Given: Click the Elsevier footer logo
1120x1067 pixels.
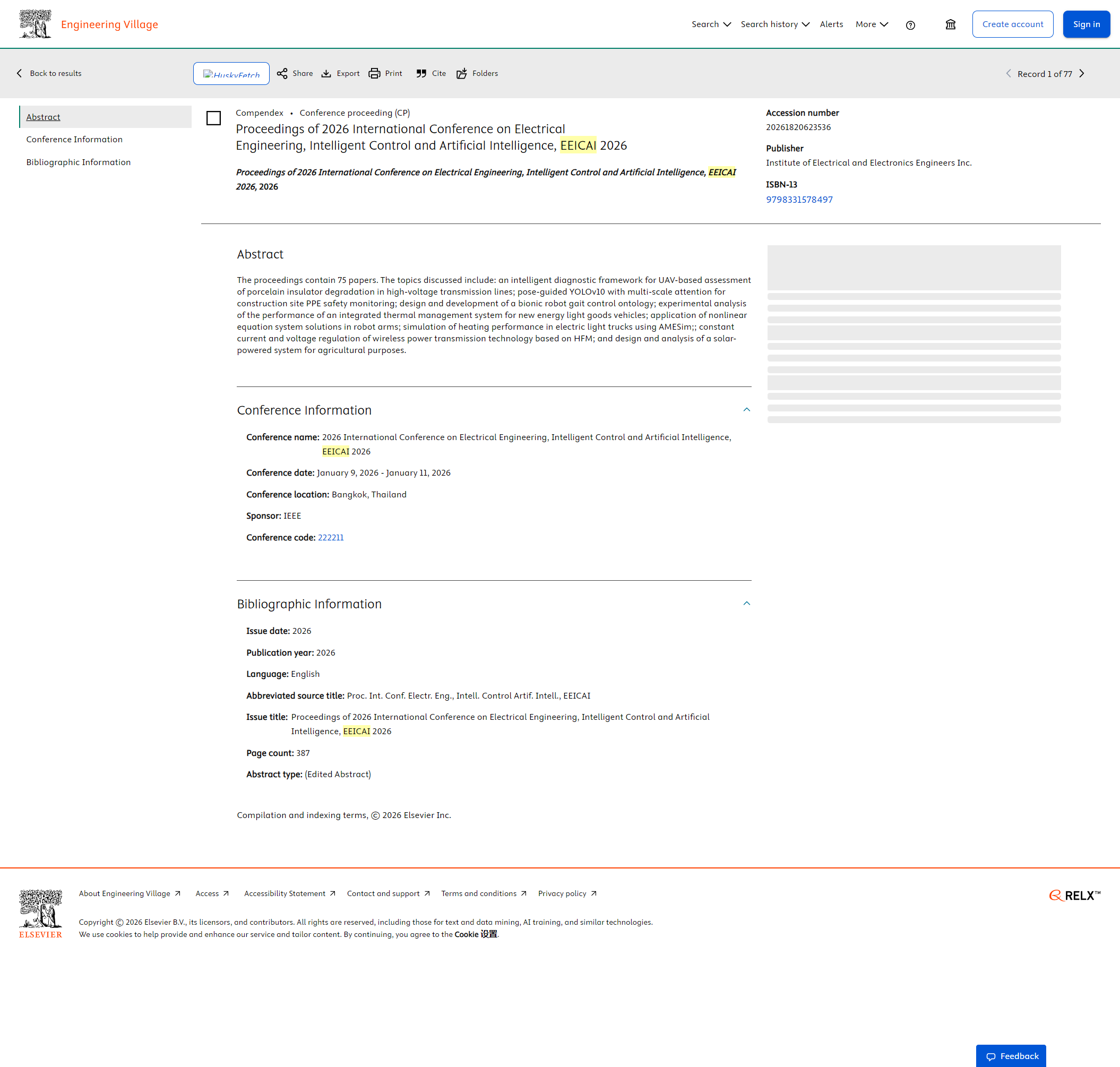Looking at the screenshot, I should [40, 914].
